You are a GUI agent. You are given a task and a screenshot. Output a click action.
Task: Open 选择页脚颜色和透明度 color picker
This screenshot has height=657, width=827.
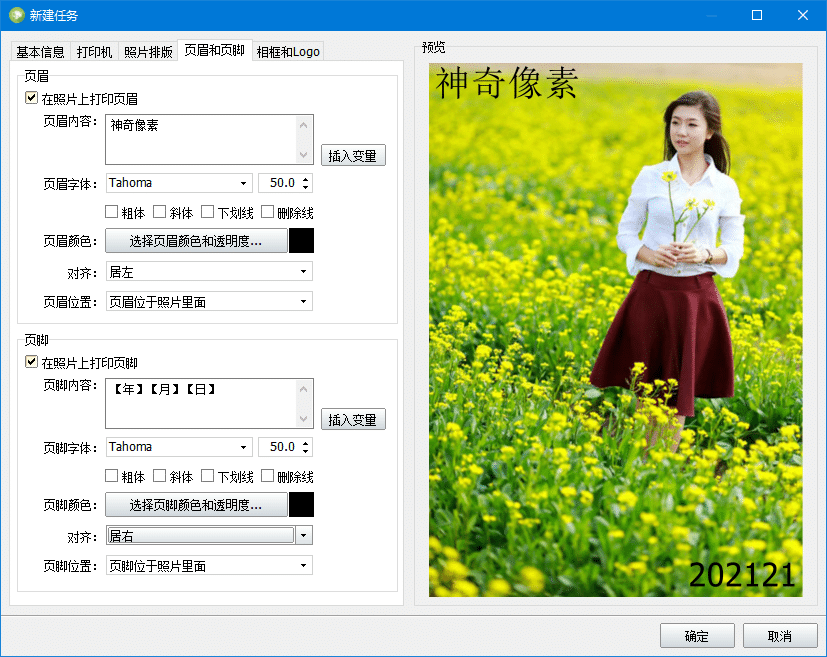(x=197, y=505)
